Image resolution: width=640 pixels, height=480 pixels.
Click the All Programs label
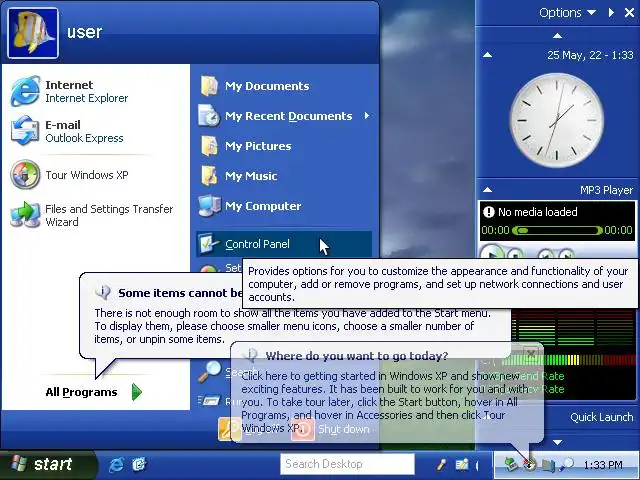tap(81, 392)
